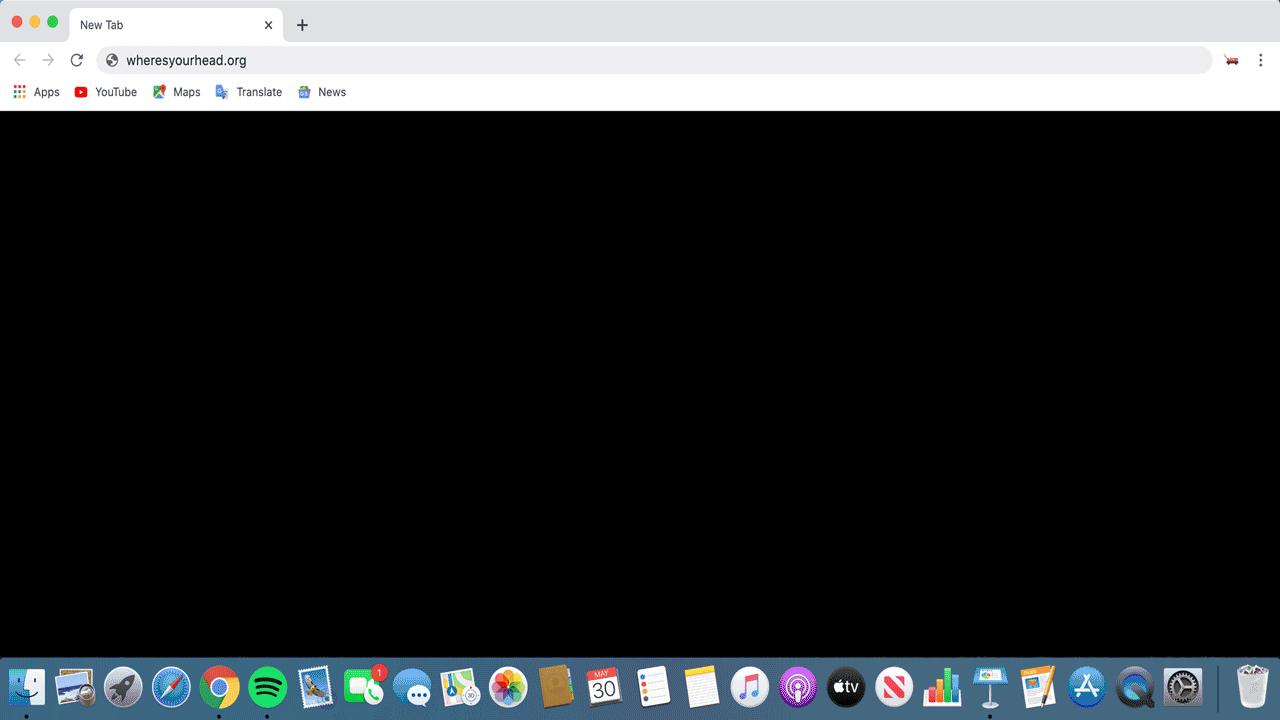Open Finder in the dock
Viewport: 1280px width, 720px height.
coord(27,687)
